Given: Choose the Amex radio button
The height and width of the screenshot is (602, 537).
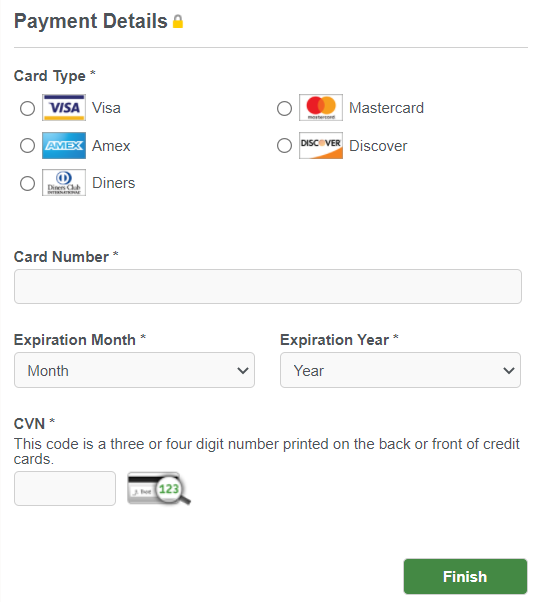Looking at the screenshot, I should [27, 146].
